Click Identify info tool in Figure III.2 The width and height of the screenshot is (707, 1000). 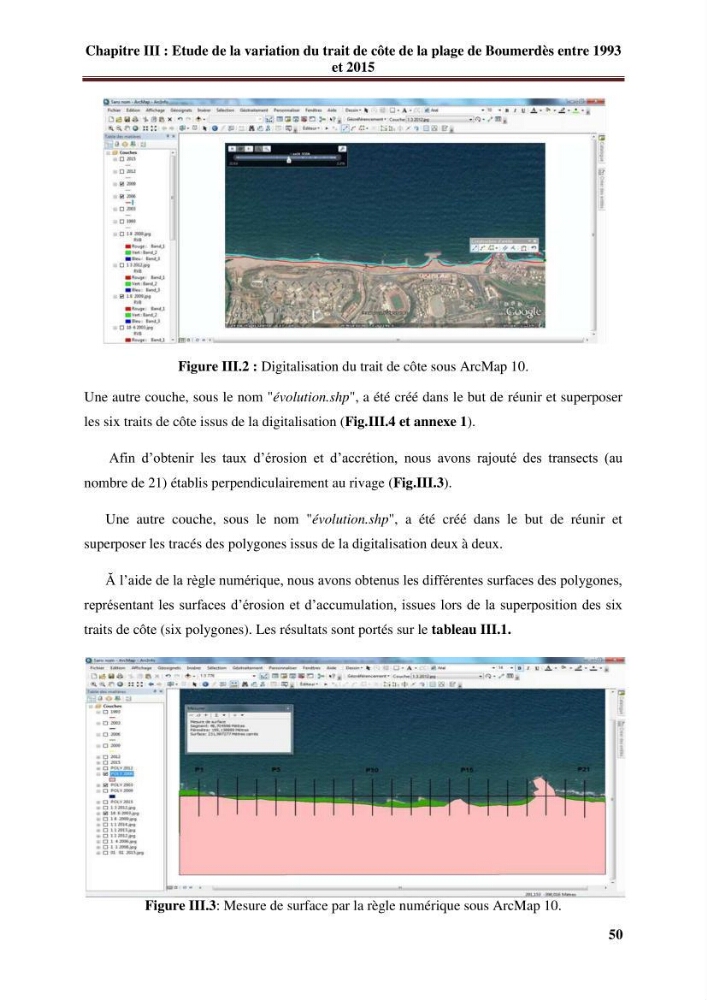(214, 129)
